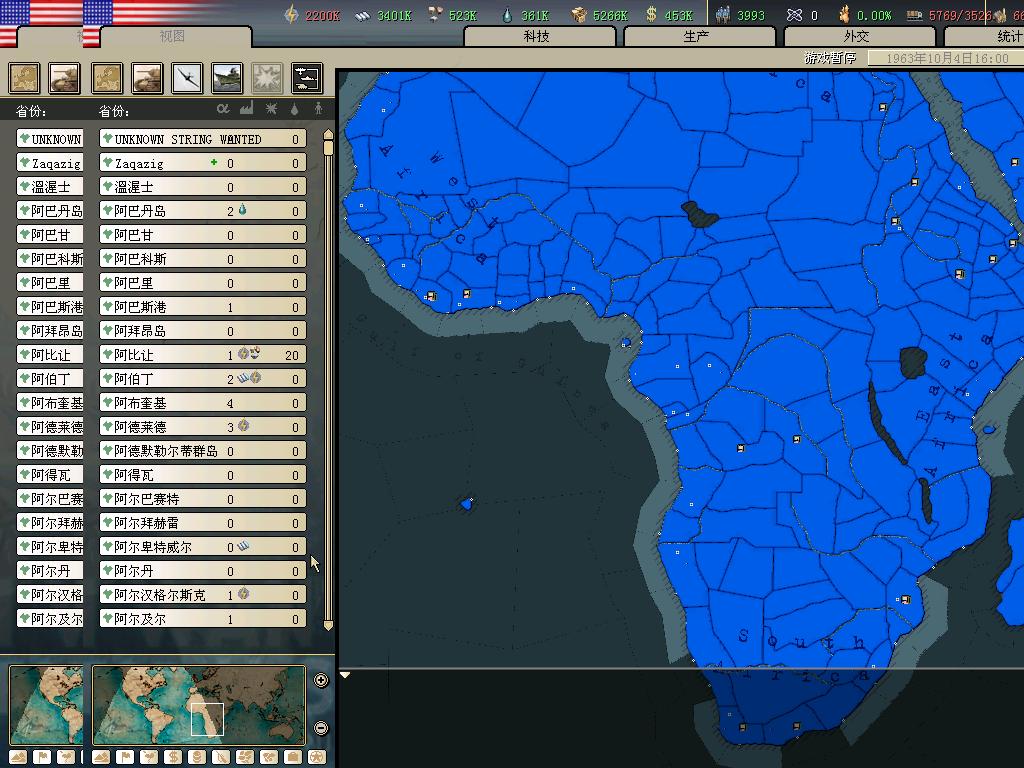Viewport: 1024px width, 768px height.
Task: Toggle the coin-stack resources map mode
Action: (197, 758)
